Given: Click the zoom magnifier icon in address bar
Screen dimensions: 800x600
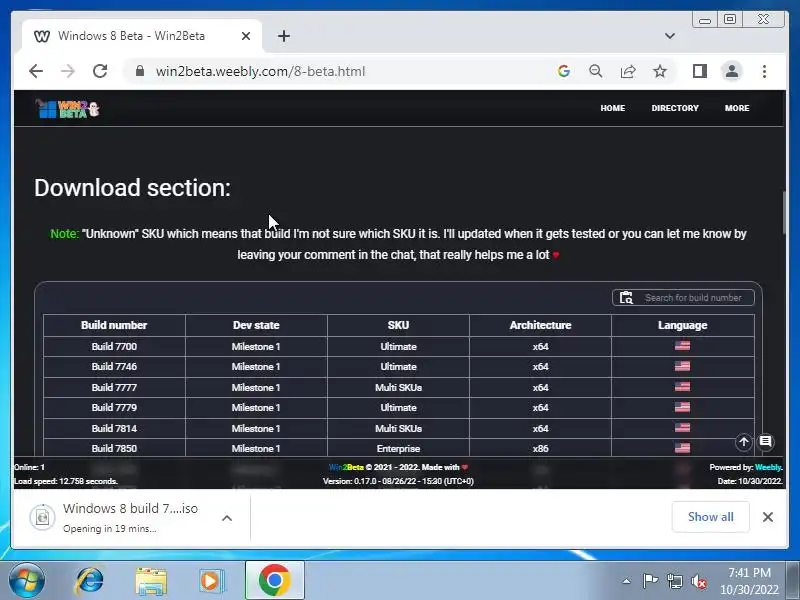Looking at the screenshot, I should click(595, 71).
